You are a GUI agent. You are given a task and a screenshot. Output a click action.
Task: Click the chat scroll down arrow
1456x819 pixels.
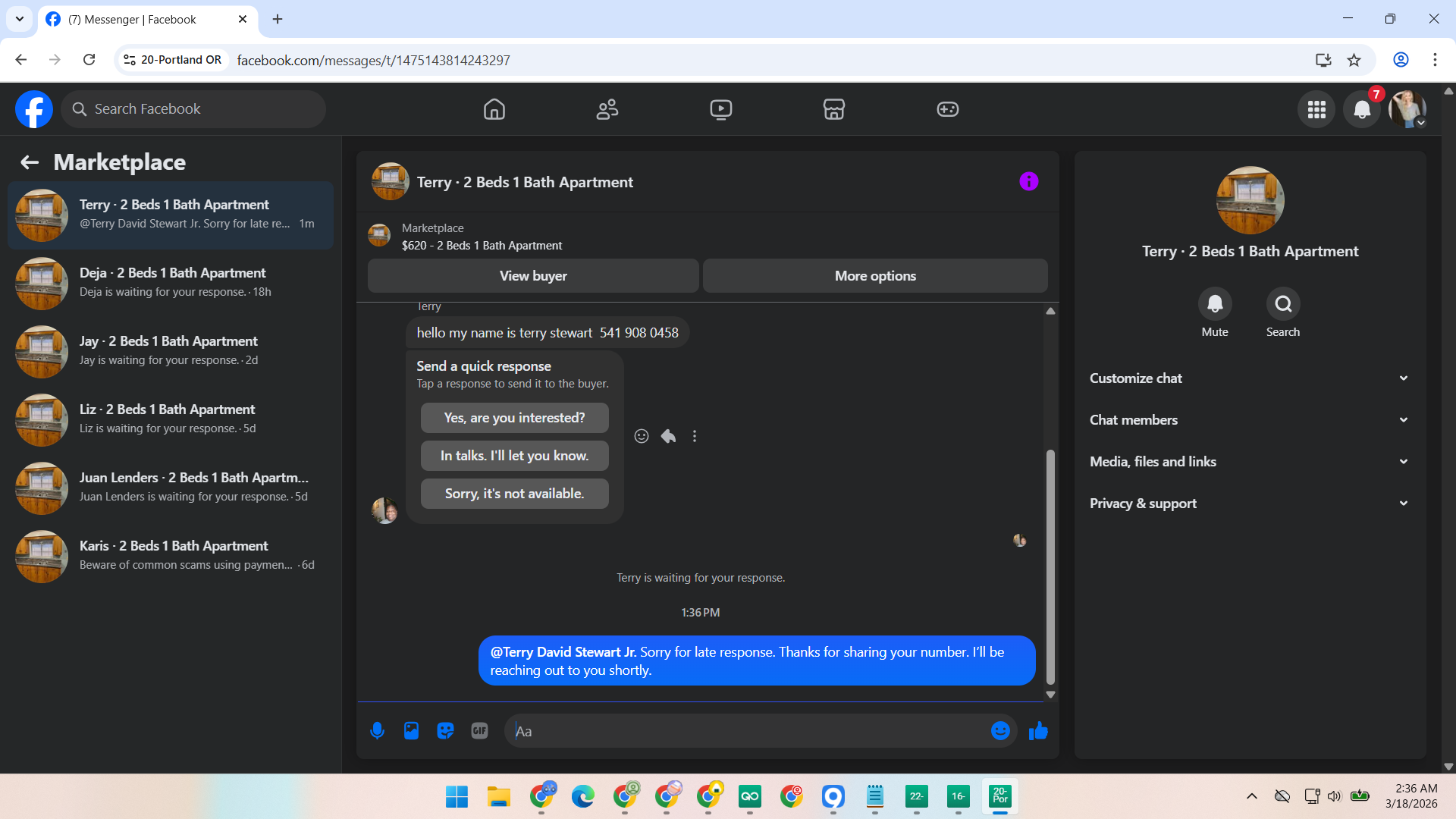tap(1050, 695)
